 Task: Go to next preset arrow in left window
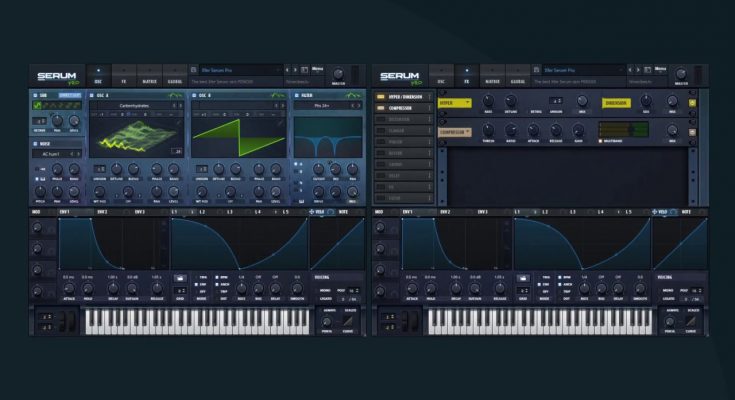click(295, 70)
